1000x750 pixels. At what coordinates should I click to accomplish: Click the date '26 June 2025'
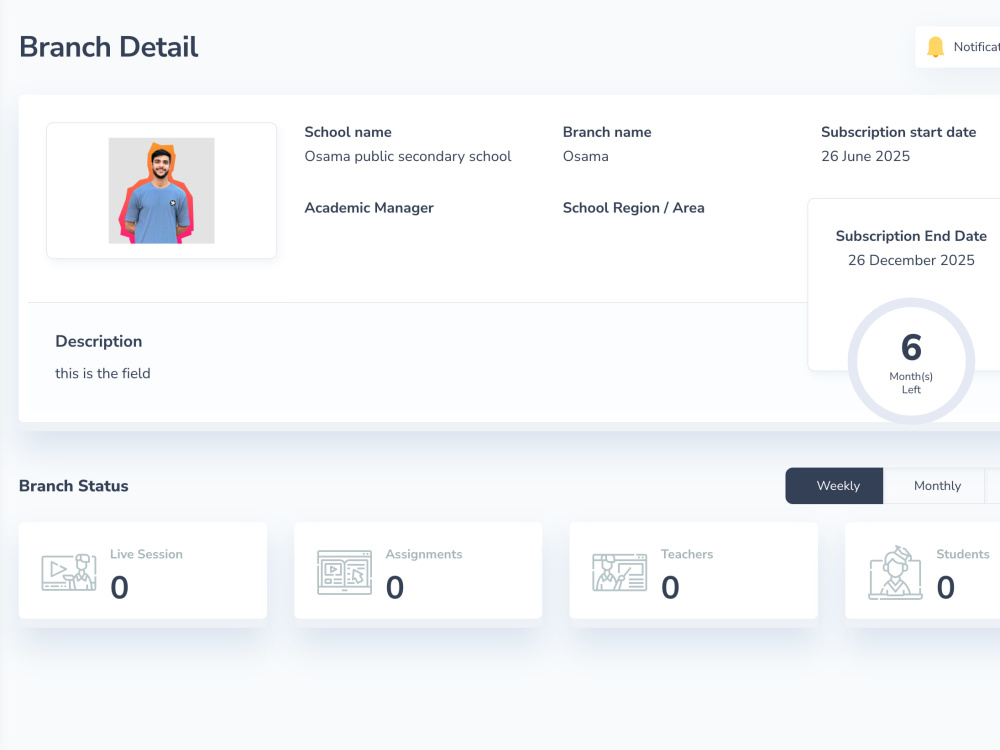coord(865,156)
